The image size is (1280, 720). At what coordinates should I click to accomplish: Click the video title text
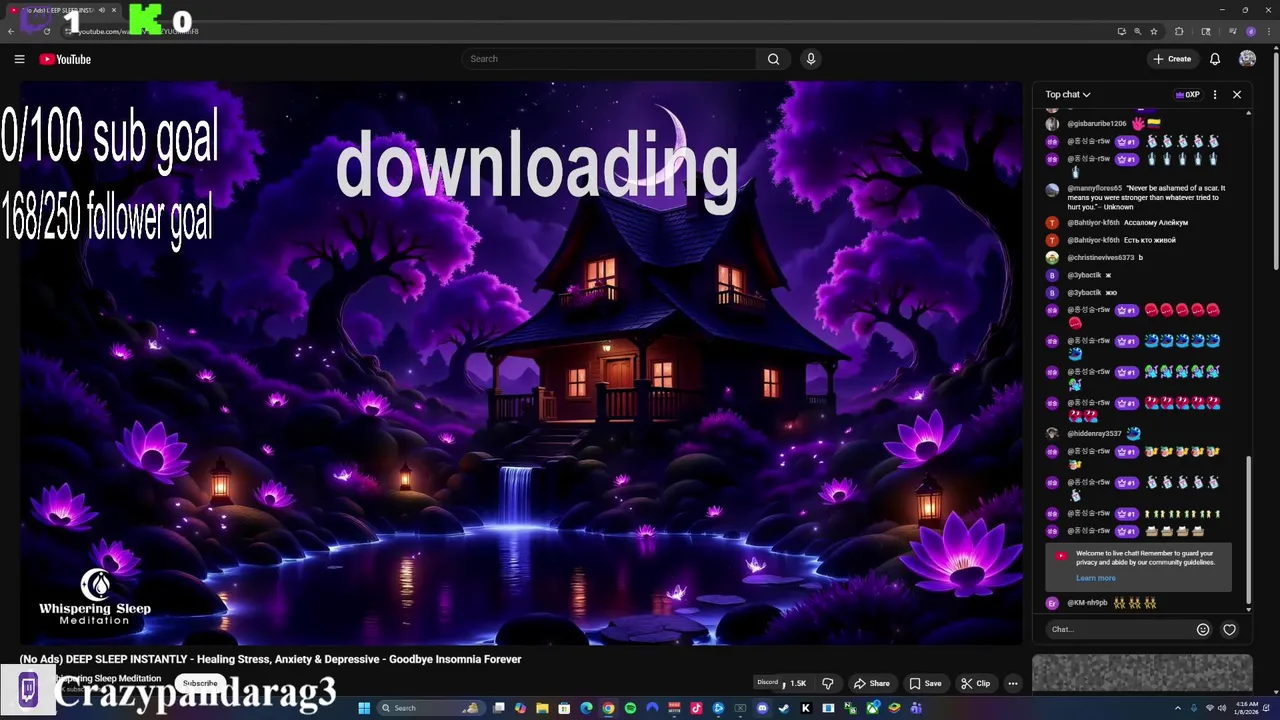(270, 659)
